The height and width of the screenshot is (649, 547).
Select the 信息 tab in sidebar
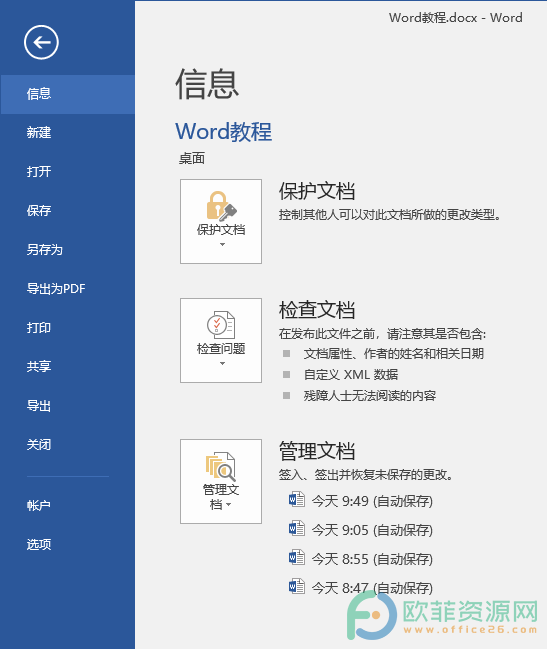coord(67,94)
